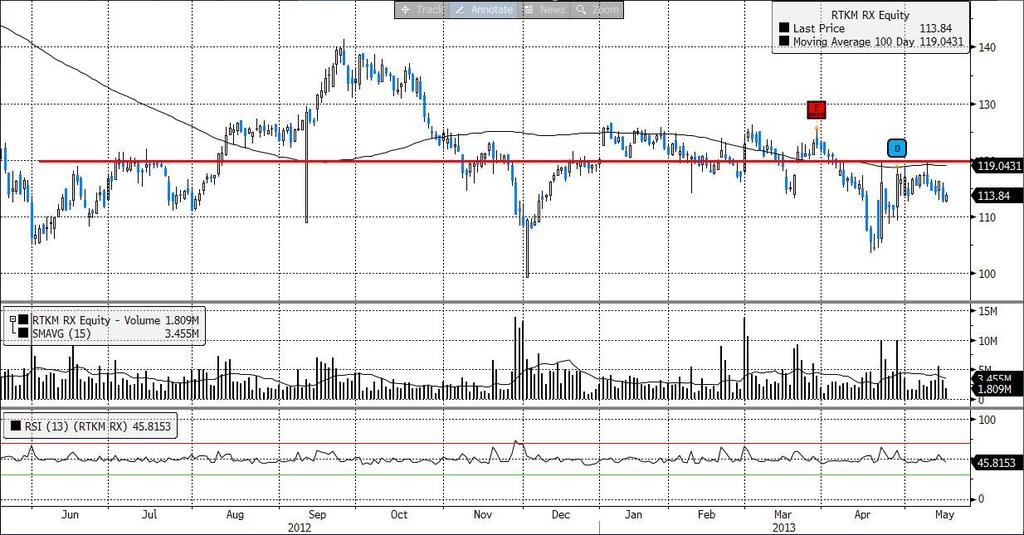Click the red E earnings event marker
This screenshot has height=535, width=1024.
coord(816,110)
